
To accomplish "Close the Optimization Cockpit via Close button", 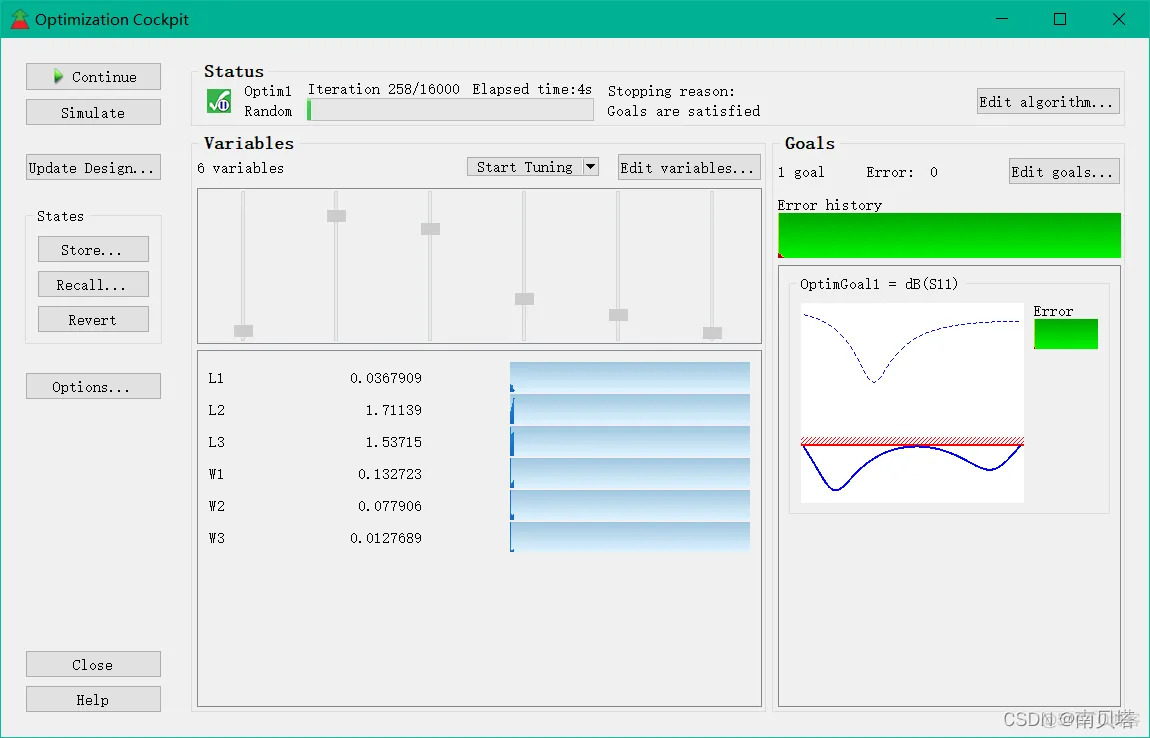I will click(93, 664).
